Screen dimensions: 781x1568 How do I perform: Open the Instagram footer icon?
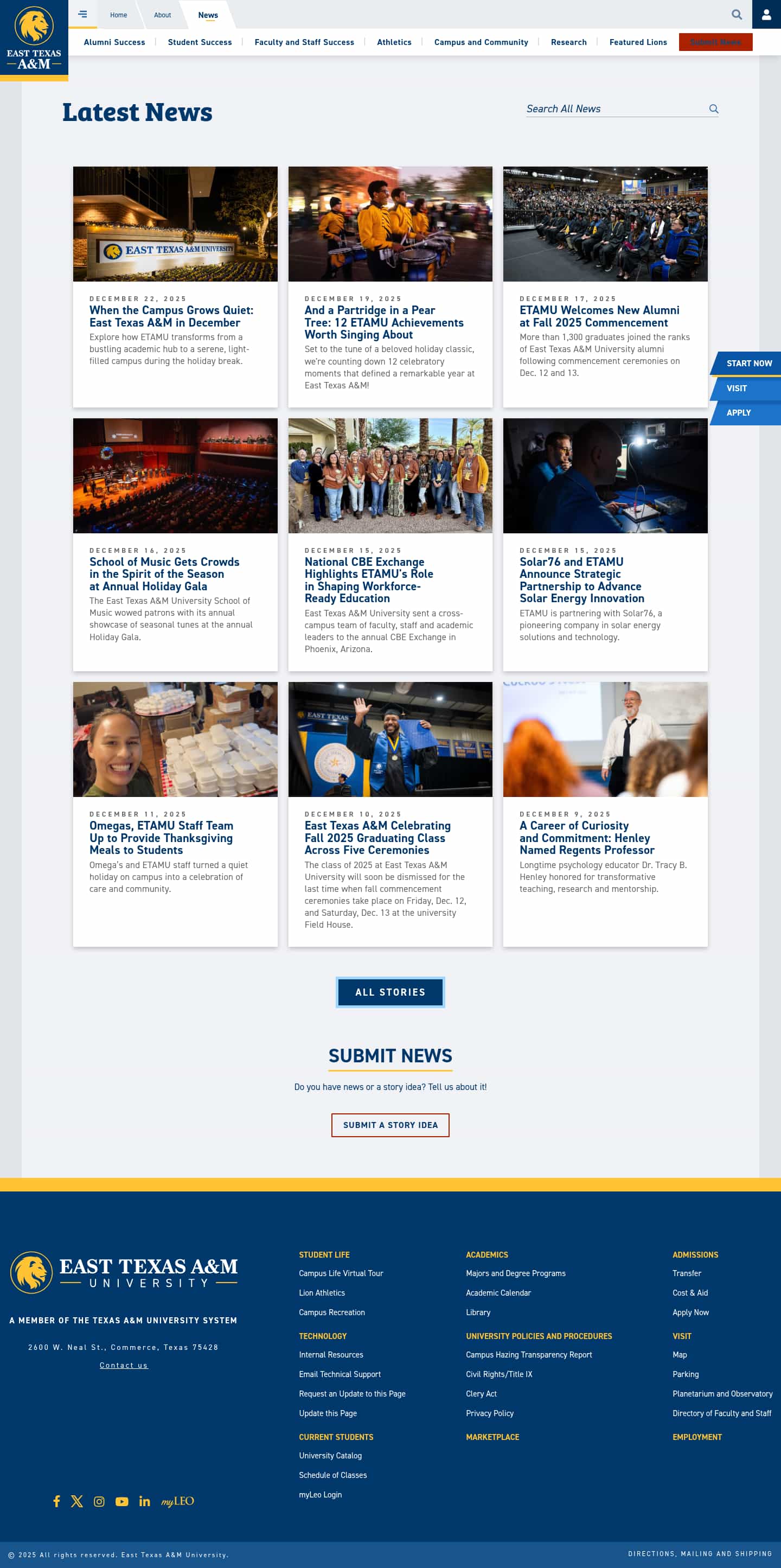point(99,1502)
